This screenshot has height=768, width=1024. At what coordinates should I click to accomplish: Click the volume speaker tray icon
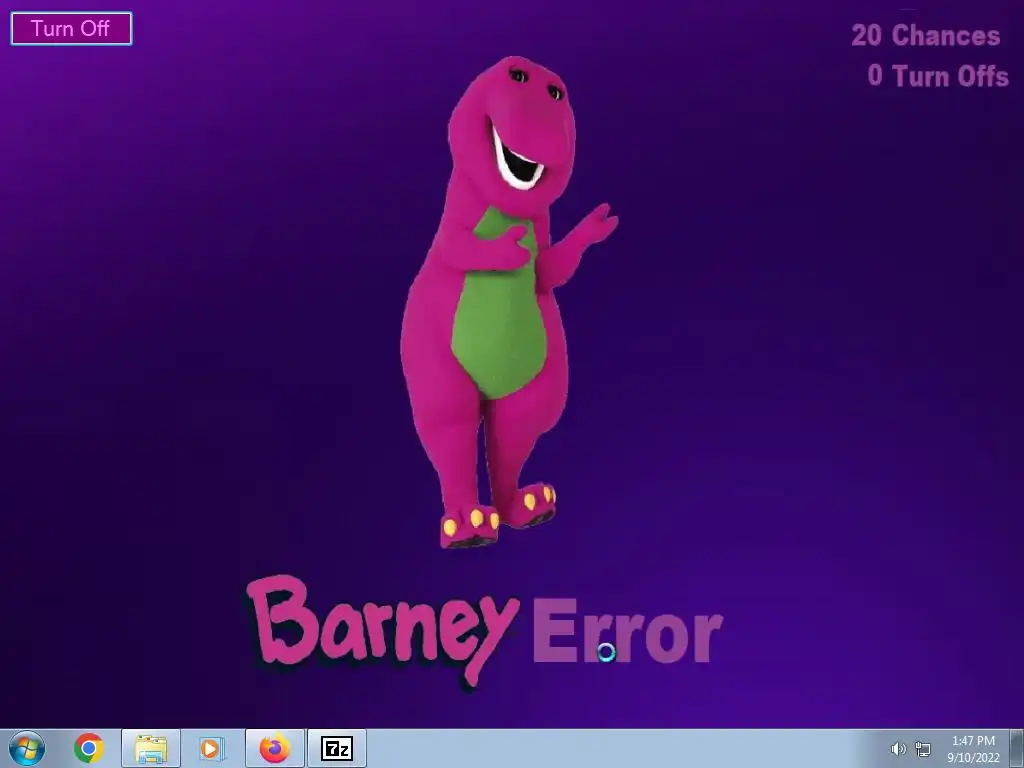(899, 749)
